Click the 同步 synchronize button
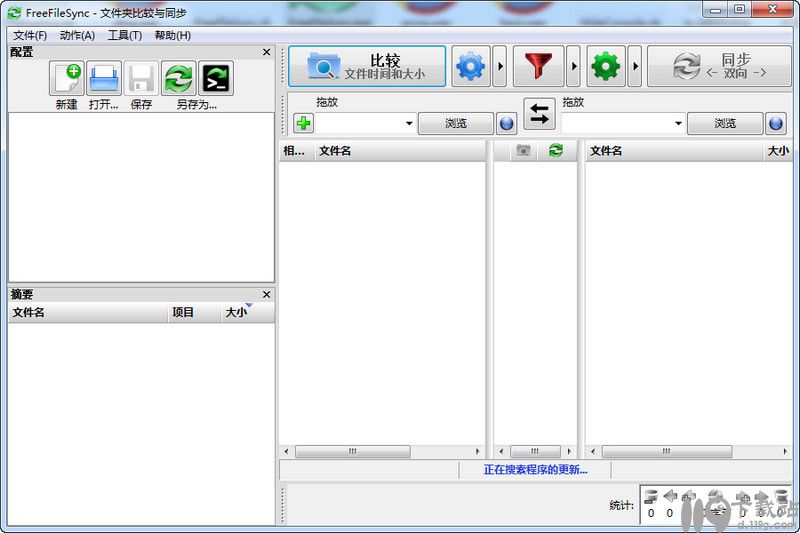 [x=719, y=66]
